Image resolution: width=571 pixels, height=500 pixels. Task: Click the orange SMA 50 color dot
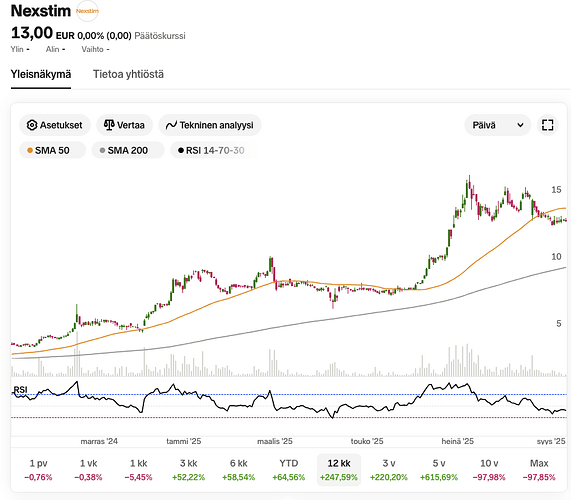[x=30, y=150]
